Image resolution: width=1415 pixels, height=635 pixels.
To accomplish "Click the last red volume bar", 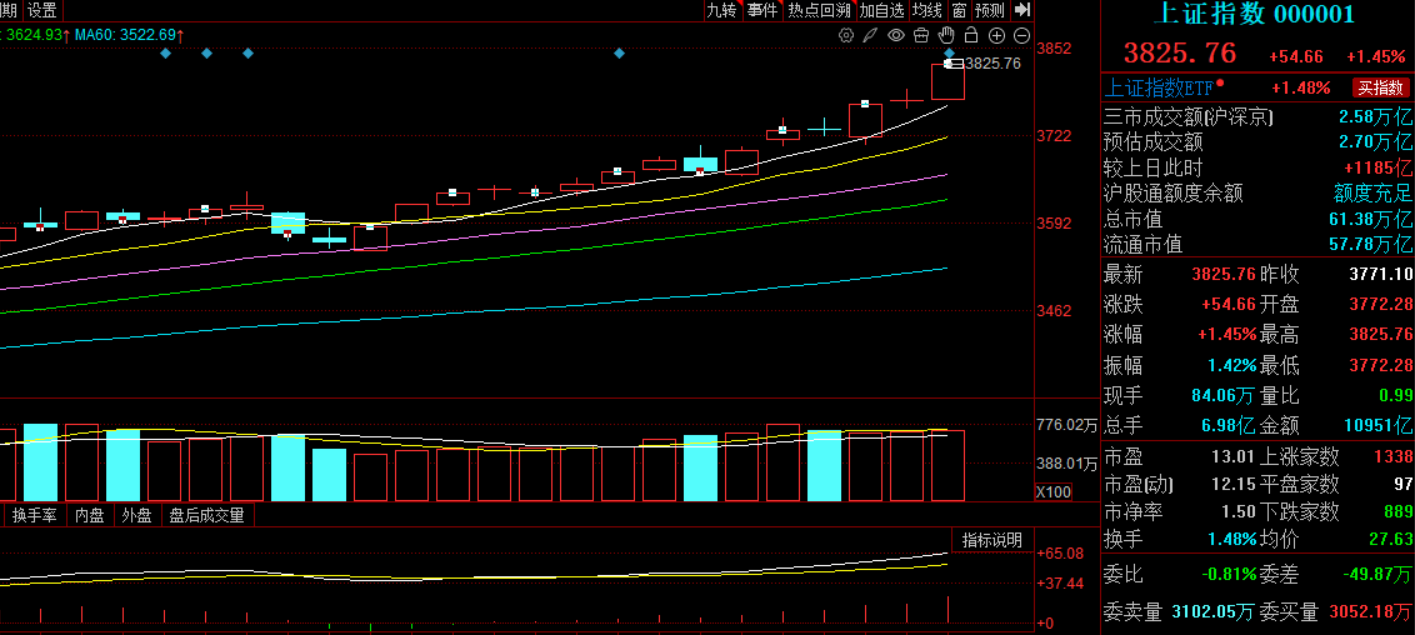I will [948, 465].
